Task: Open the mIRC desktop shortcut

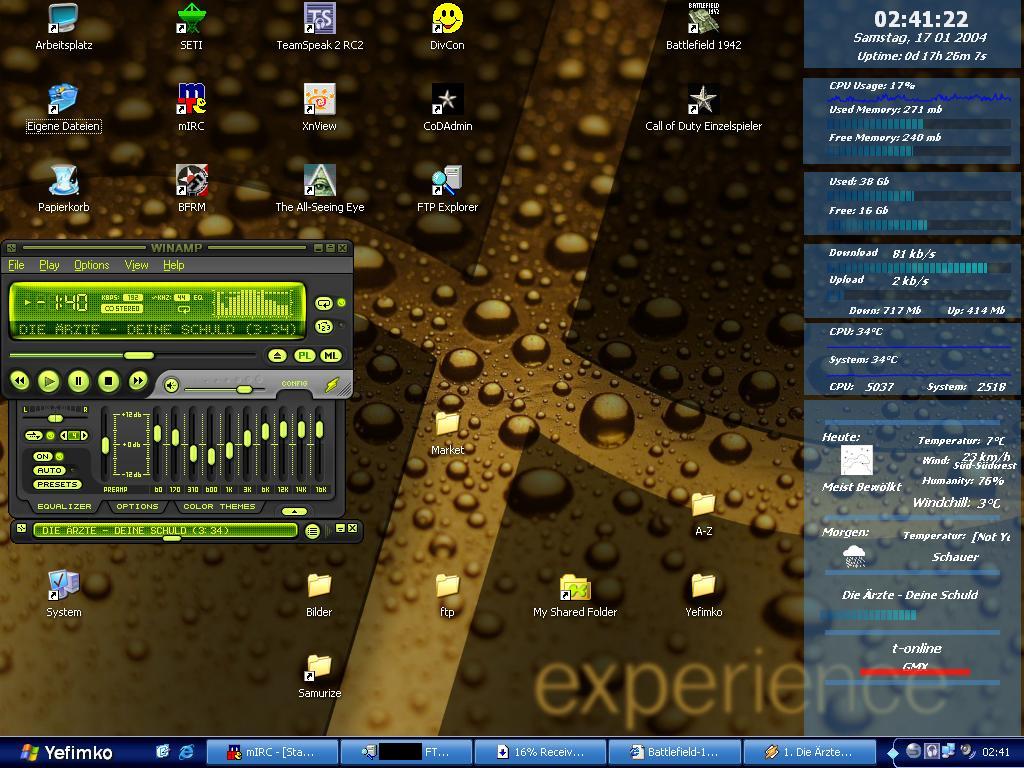Action: (191, 109)
